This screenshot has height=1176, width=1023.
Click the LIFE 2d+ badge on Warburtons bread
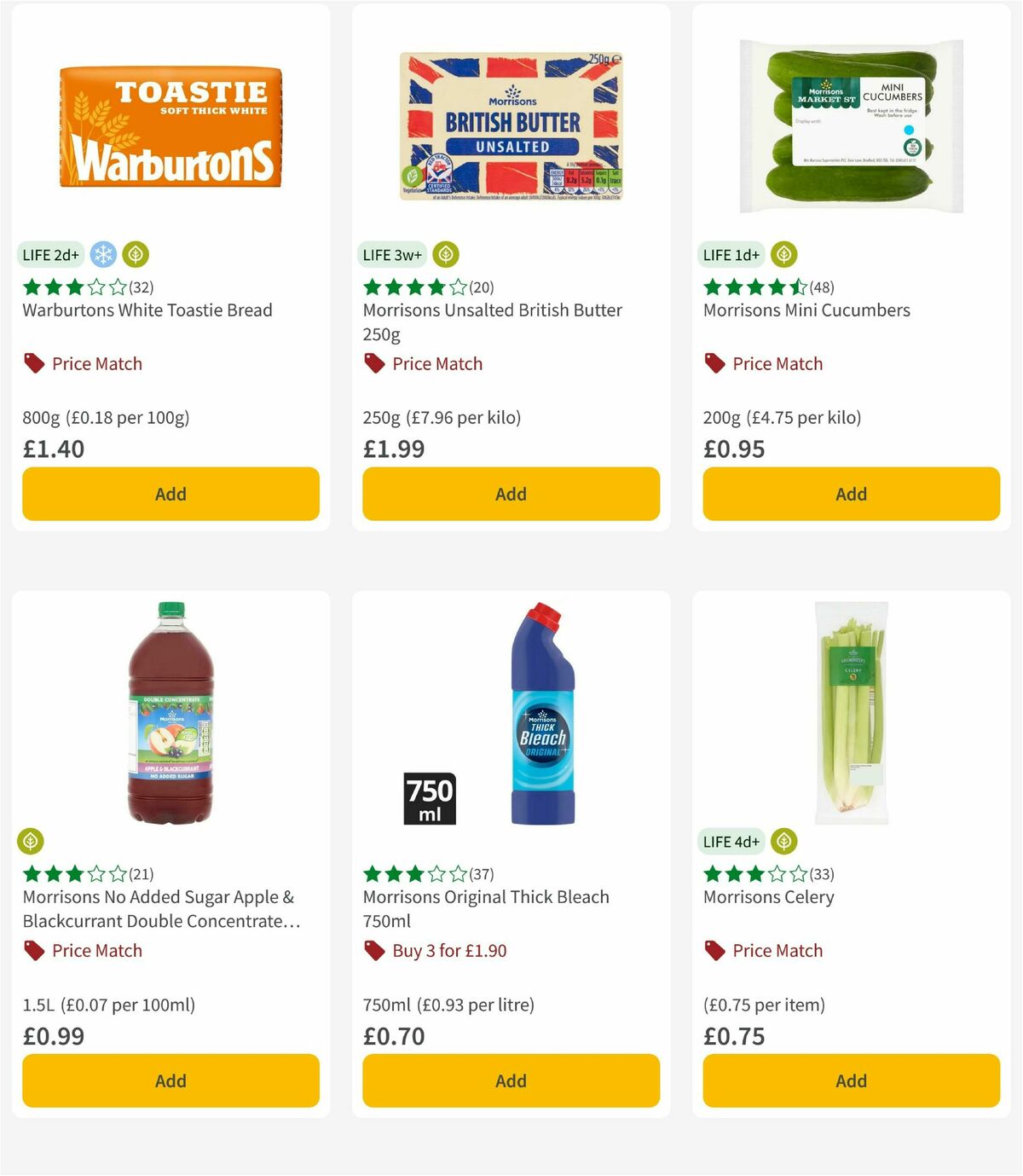point(50,254)
